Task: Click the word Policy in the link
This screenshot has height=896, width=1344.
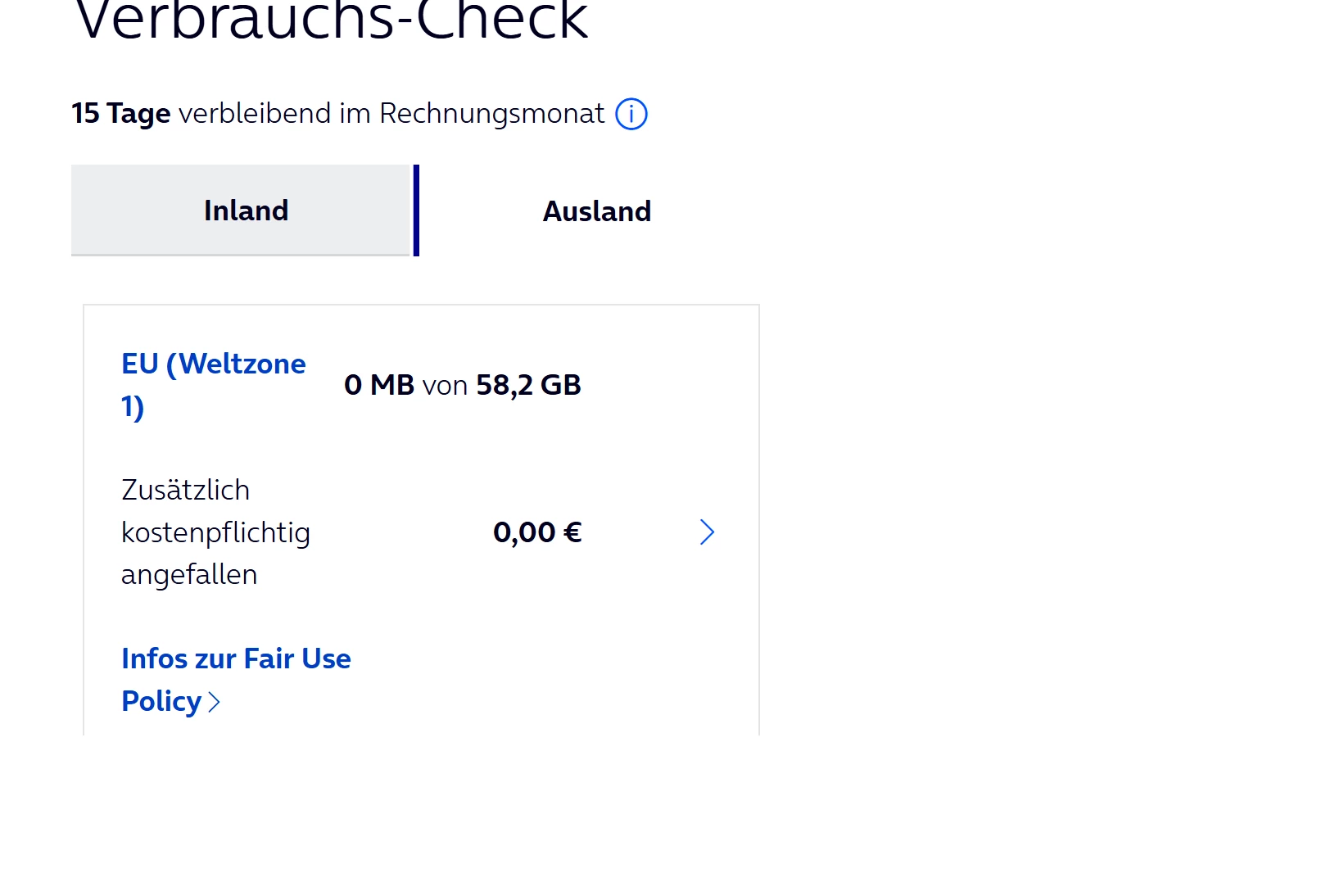Action: 161,702
